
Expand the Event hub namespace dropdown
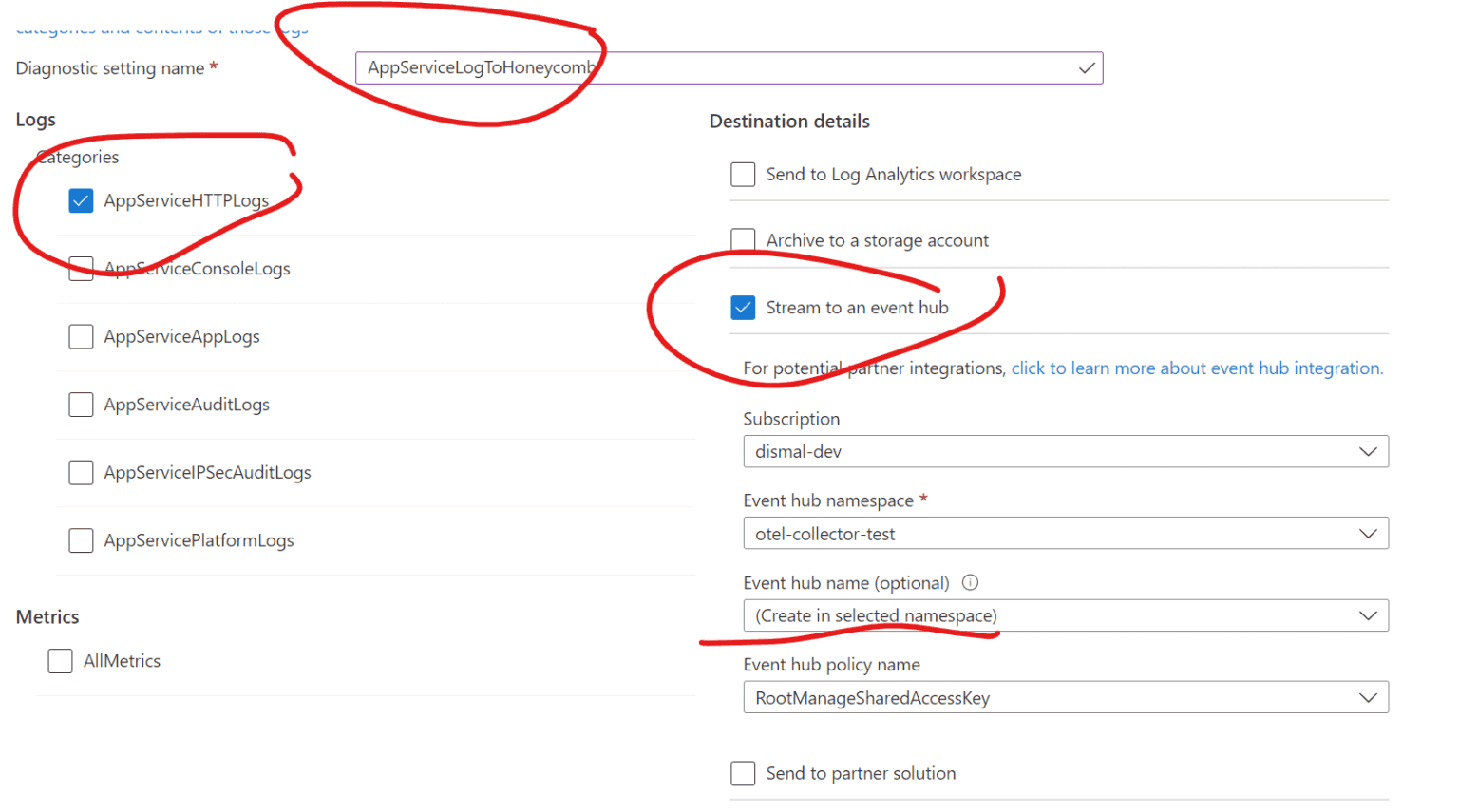tap(1065, 534)
